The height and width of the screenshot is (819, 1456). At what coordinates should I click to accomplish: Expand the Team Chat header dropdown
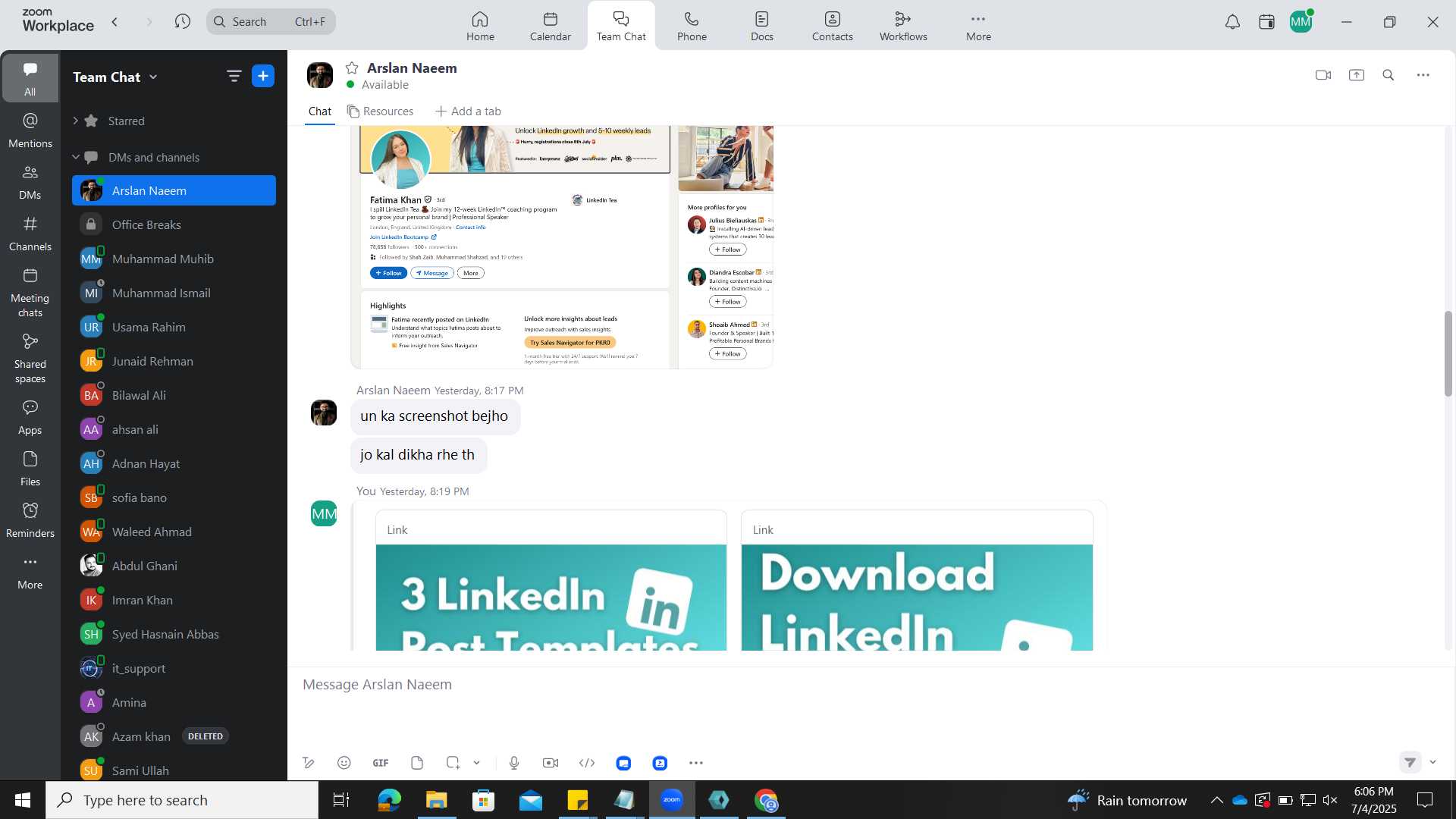pyautogui.click(x=153, y=77)
